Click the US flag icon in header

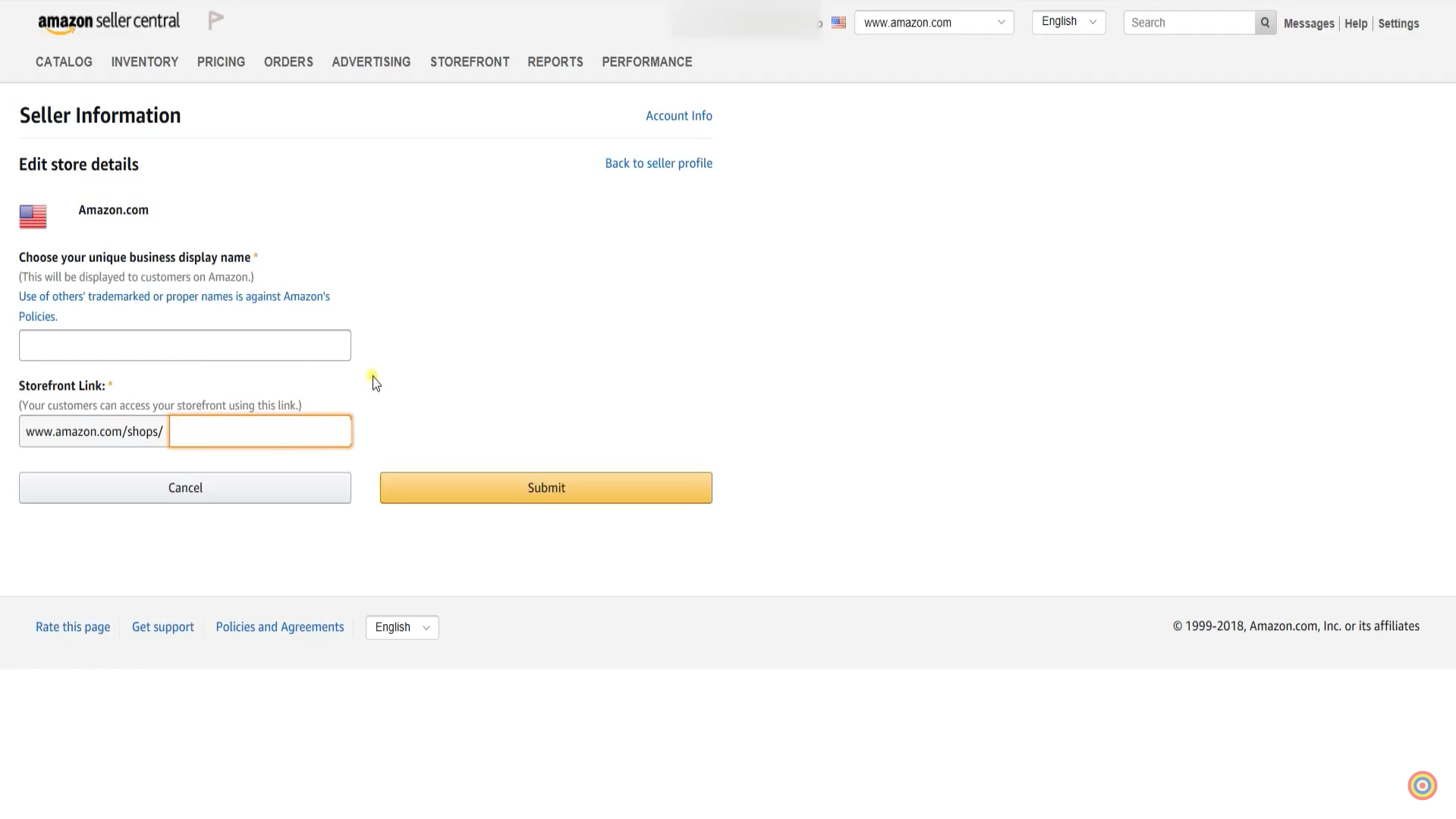tap(838, 23)
